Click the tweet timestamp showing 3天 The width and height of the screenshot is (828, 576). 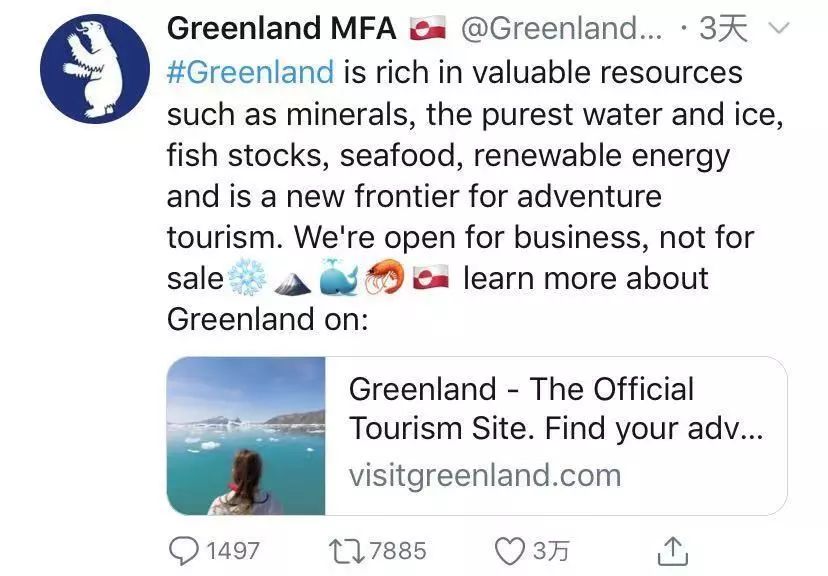(x=722, y=29)
